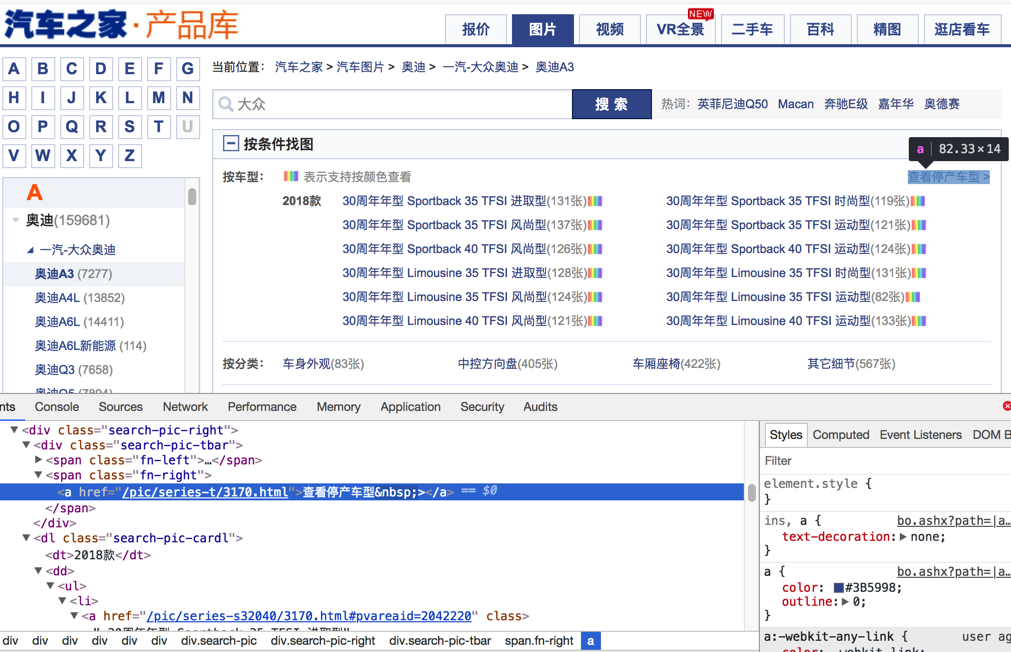1011x652 pixels.
Task: Open the 精图 tab
Action: pyautogui.click(x=887, y=29)
